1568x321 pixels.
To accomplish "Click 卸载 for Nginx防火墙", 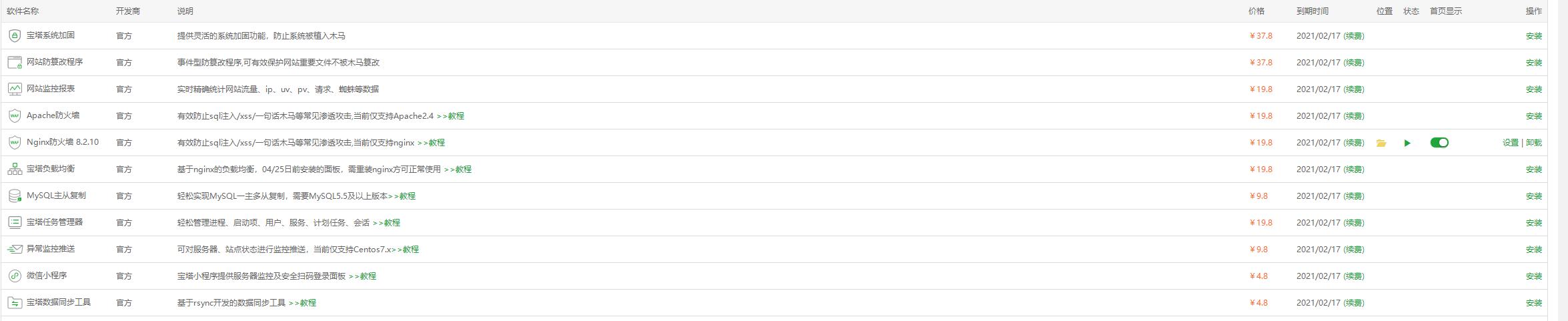I will 1534,143.
